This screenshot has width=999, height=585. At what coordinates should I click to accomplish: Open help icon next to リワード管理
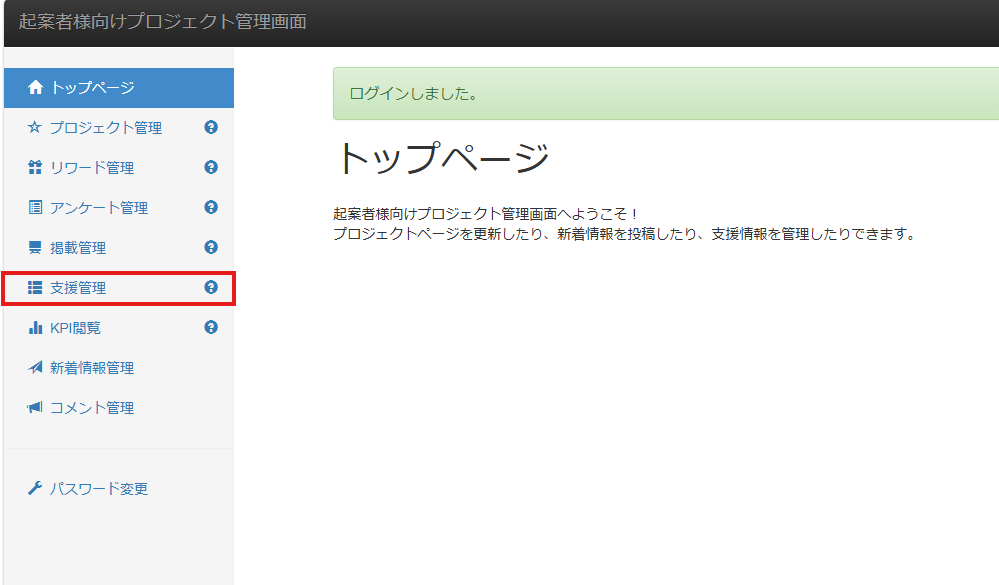pos(211,167)
